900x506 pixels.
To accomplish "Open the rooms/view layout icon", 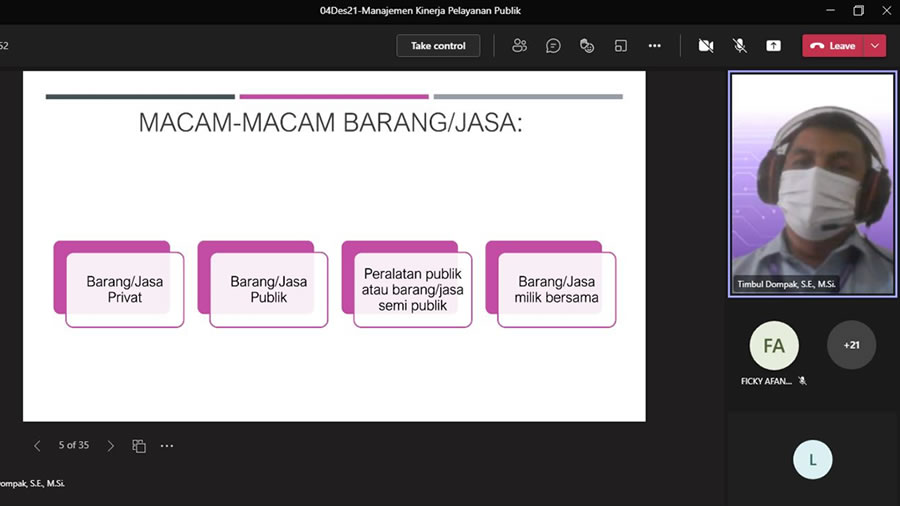I will 621,46.
